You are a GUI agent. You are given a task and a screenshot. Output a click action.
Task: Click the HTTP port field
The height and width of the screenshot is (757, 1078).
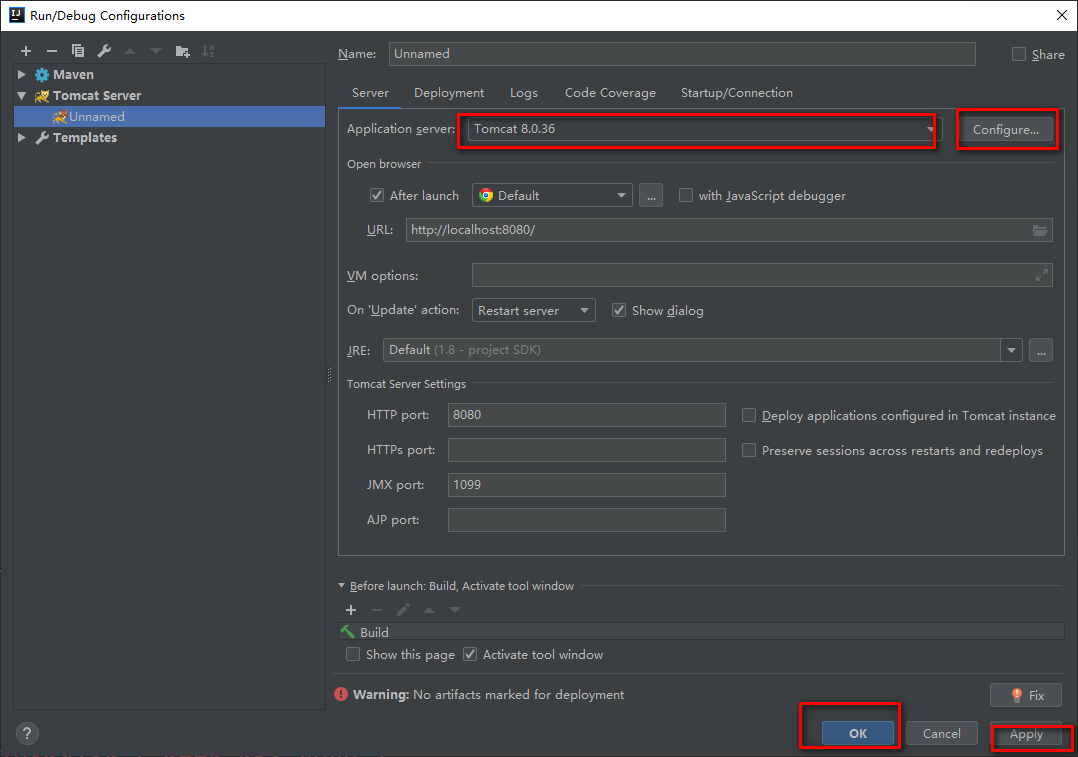point(586,415)
